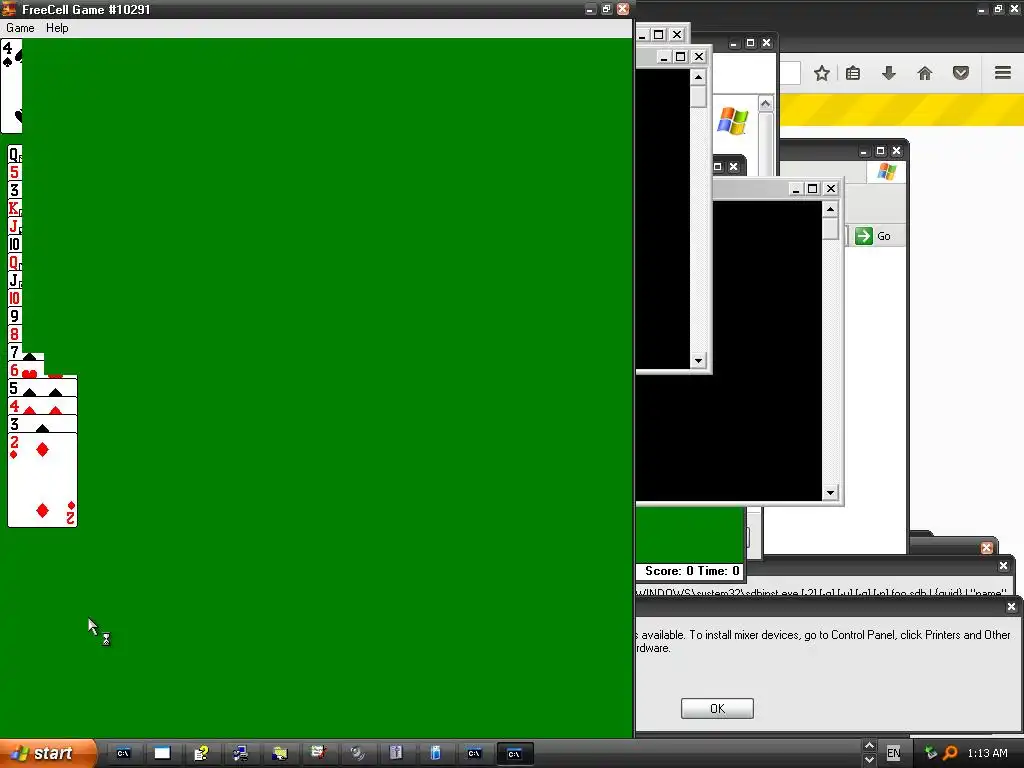Viewport: 1024px width, 768px height.
Task: Open the Game menu in FreeCell
Action: [20, 28]
